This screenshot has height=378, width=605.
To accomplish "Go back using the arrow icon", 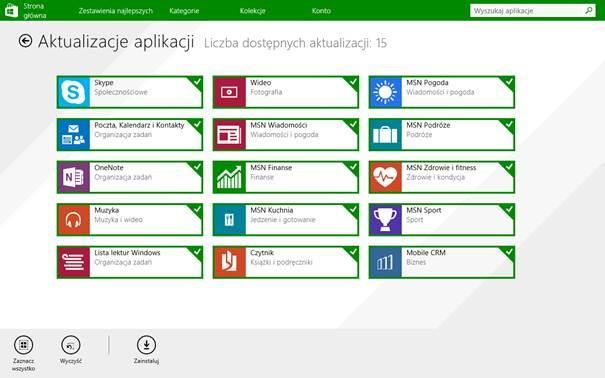I will [25, 41].
